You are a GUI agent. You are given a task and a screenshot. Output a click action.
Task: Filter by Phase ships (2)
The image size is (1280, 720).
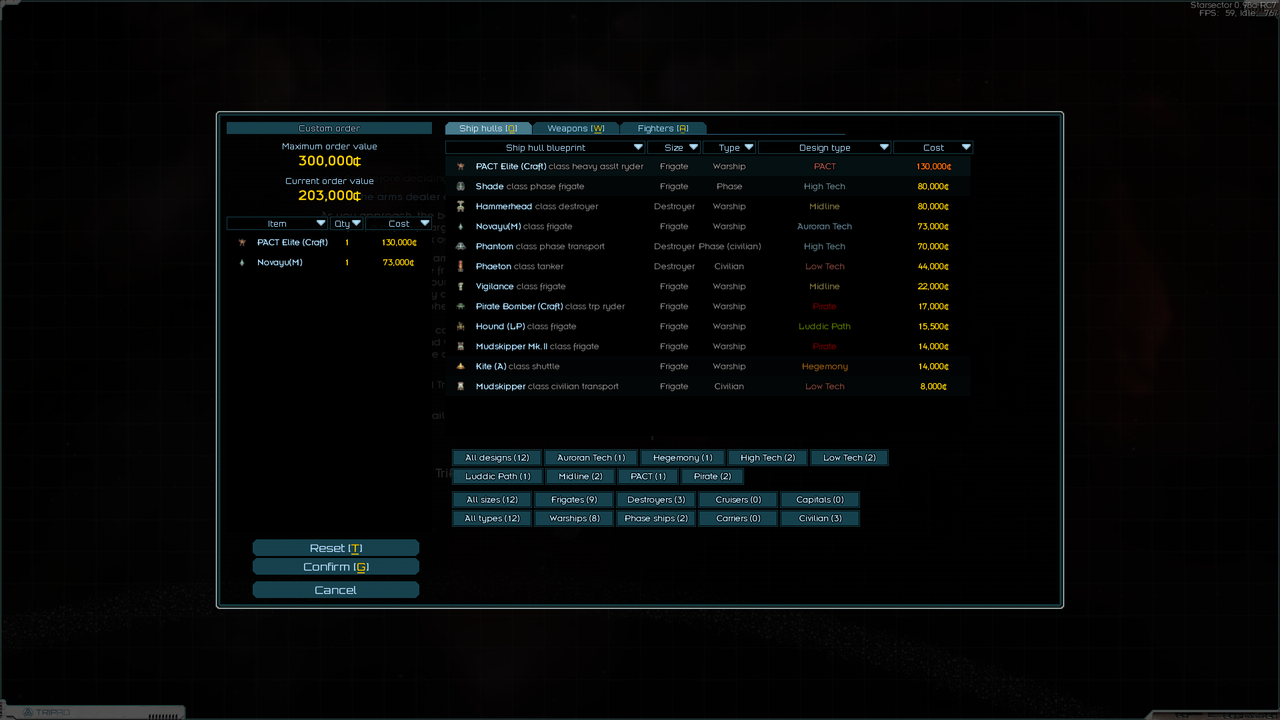click(x=656, y=518)
